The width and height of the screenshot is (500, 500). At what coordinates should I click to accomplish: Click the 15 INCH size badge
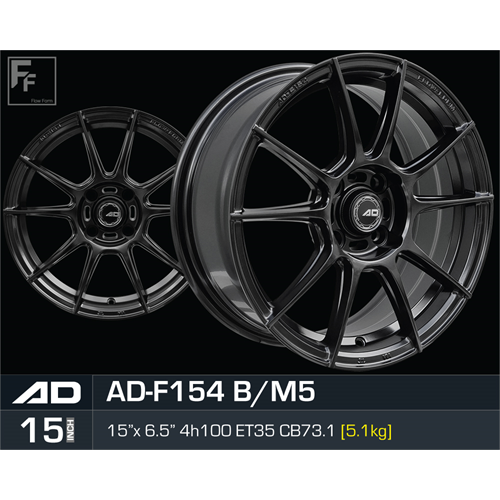coord(47,430)
